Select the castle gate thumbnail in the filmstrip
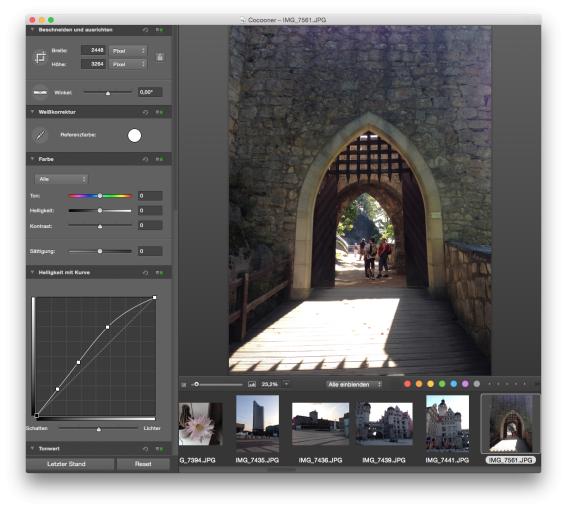This screenshot has width=567, height=510. (x=511, y=423)
